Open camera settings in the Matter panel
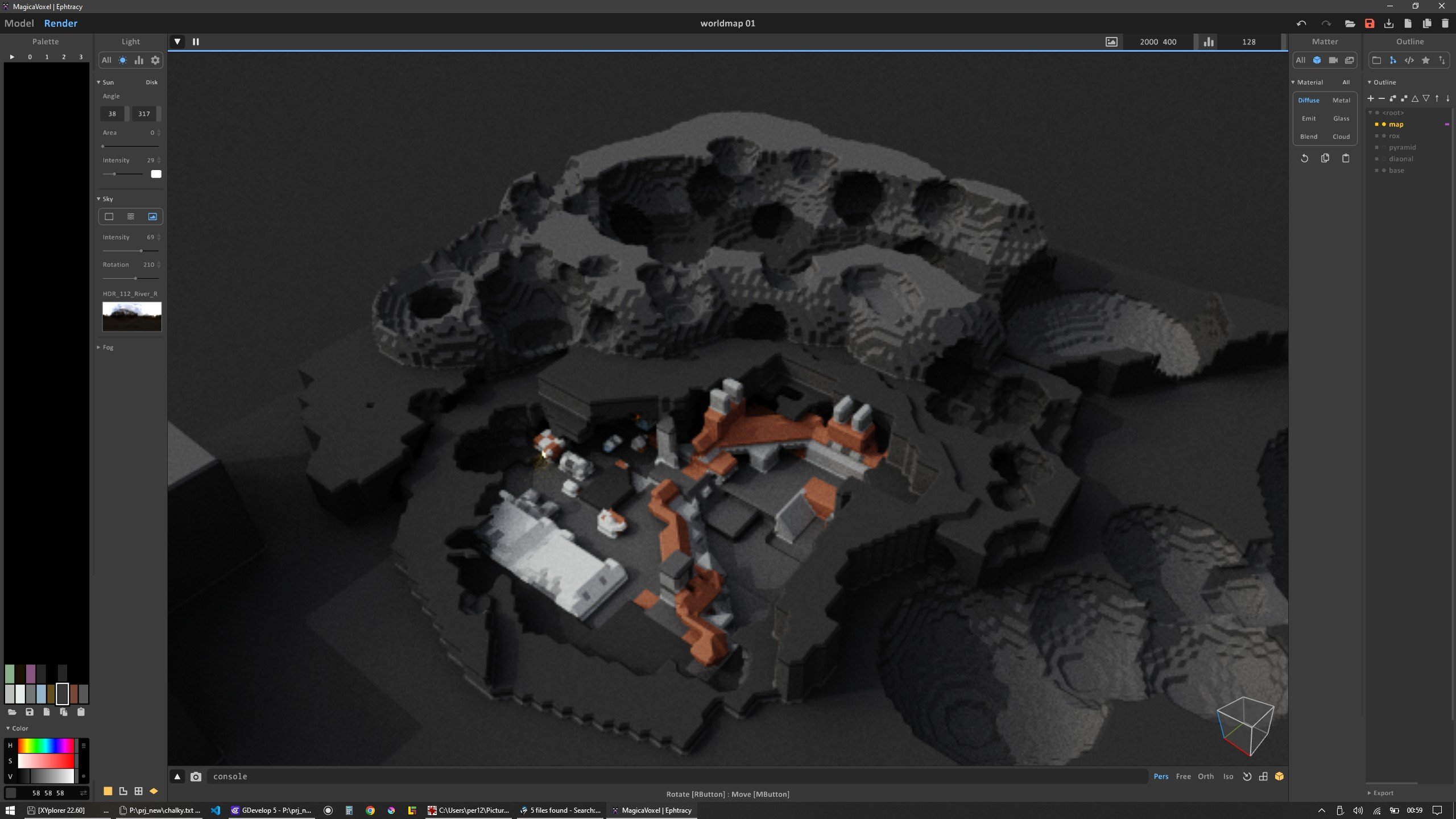 pos(1333,60)
